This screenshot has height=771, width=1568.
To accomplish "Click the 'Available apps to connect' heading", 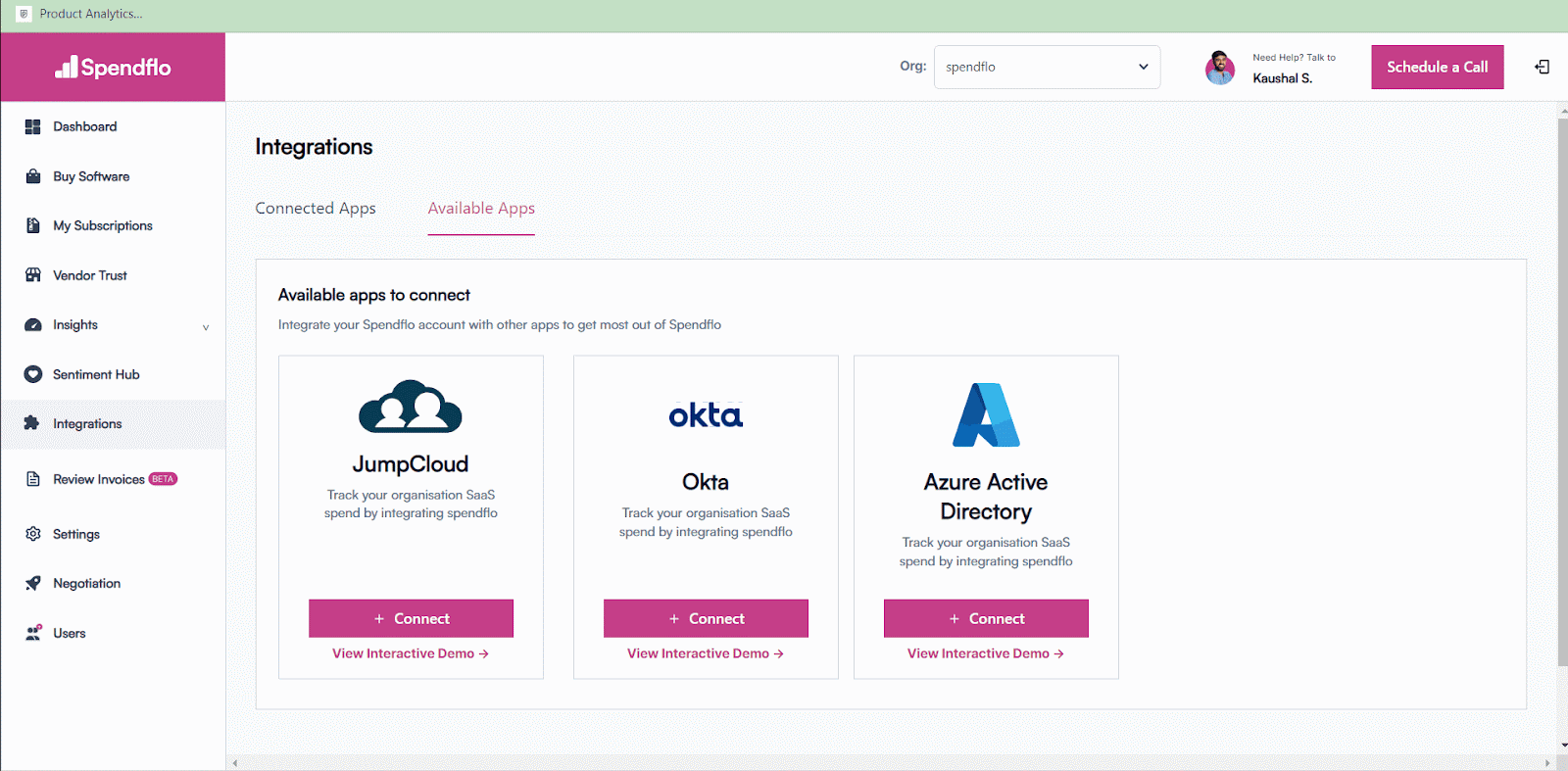I will 374,295.
